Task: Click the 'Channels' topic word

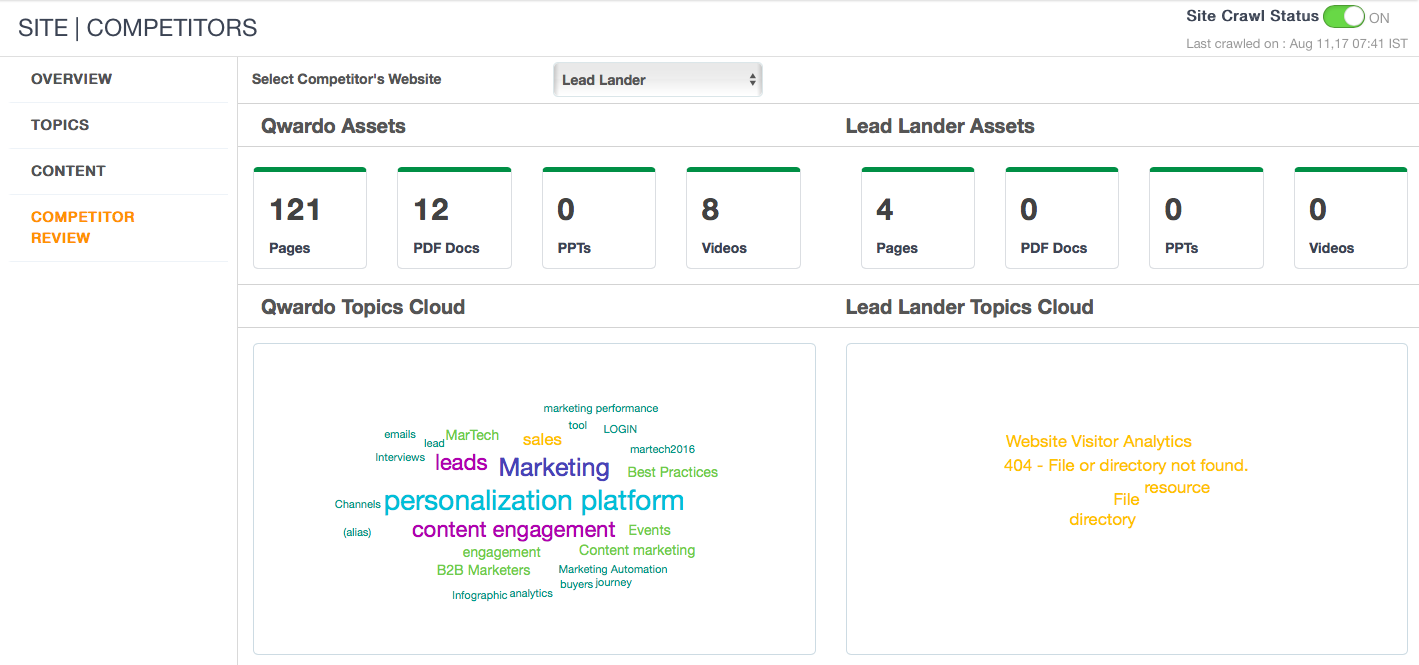Action: [358, 504]
